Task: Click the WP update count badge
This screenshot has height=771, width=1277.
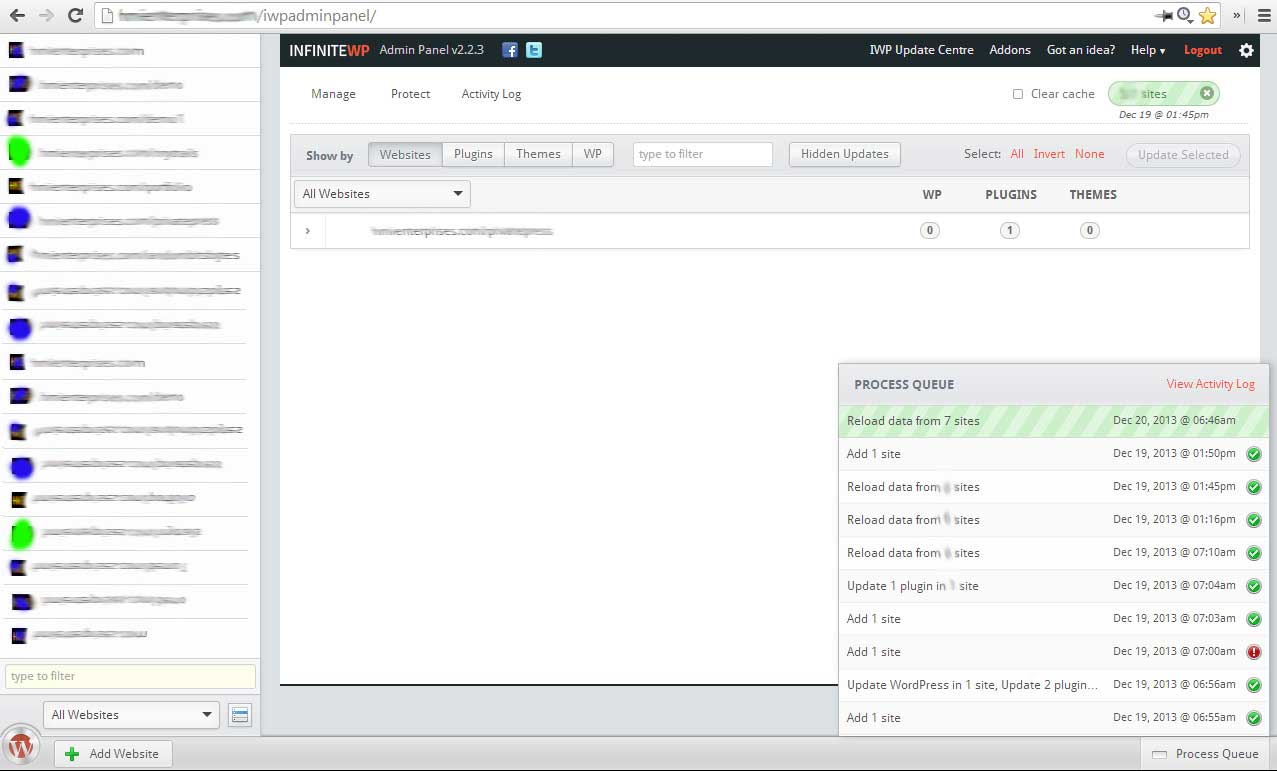Action: pos(930,231)
